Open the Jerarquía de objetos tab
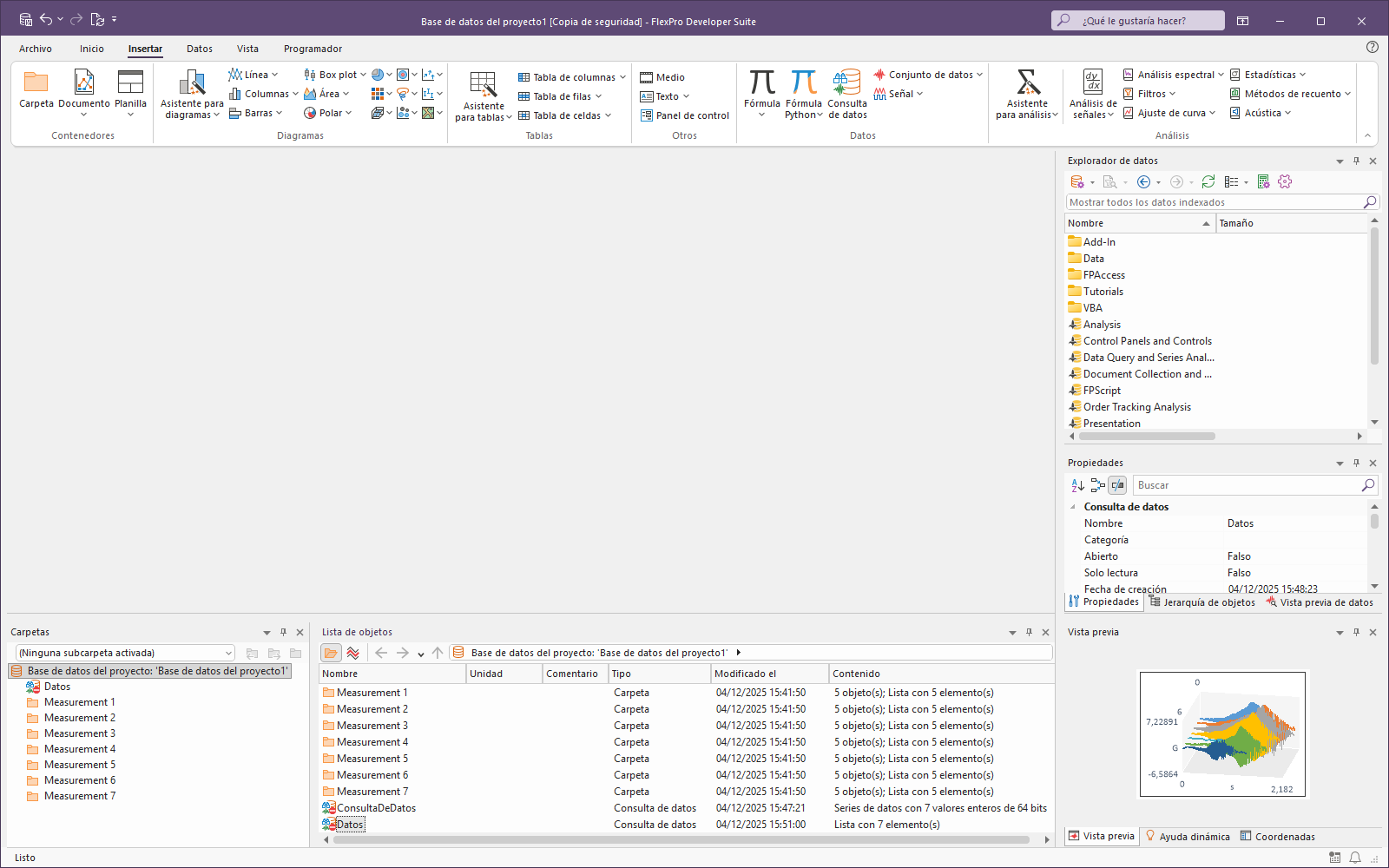The height and width of the screenshot is (868, 1389). point(1201,602)
